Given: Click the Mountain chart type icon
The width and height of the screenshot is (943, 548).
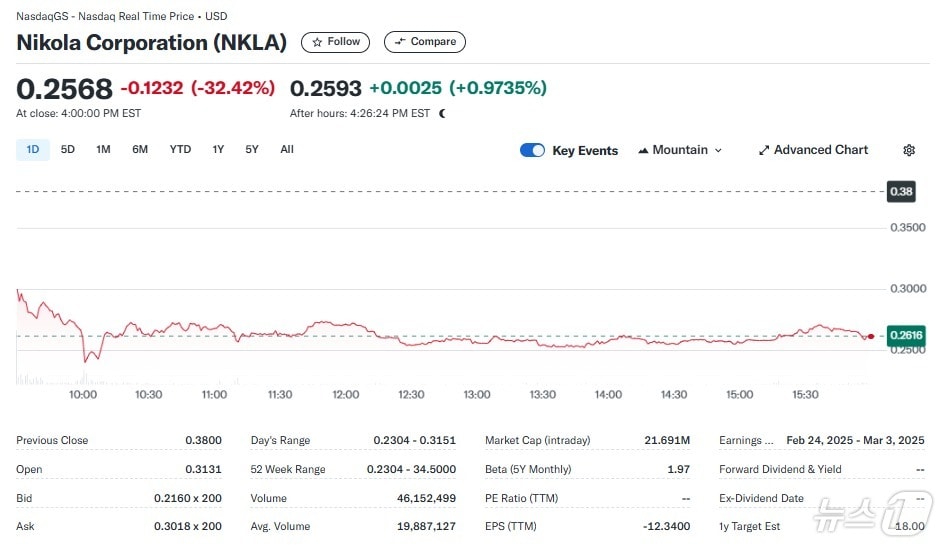Looking at the screenshot, I should pos(642,150).
